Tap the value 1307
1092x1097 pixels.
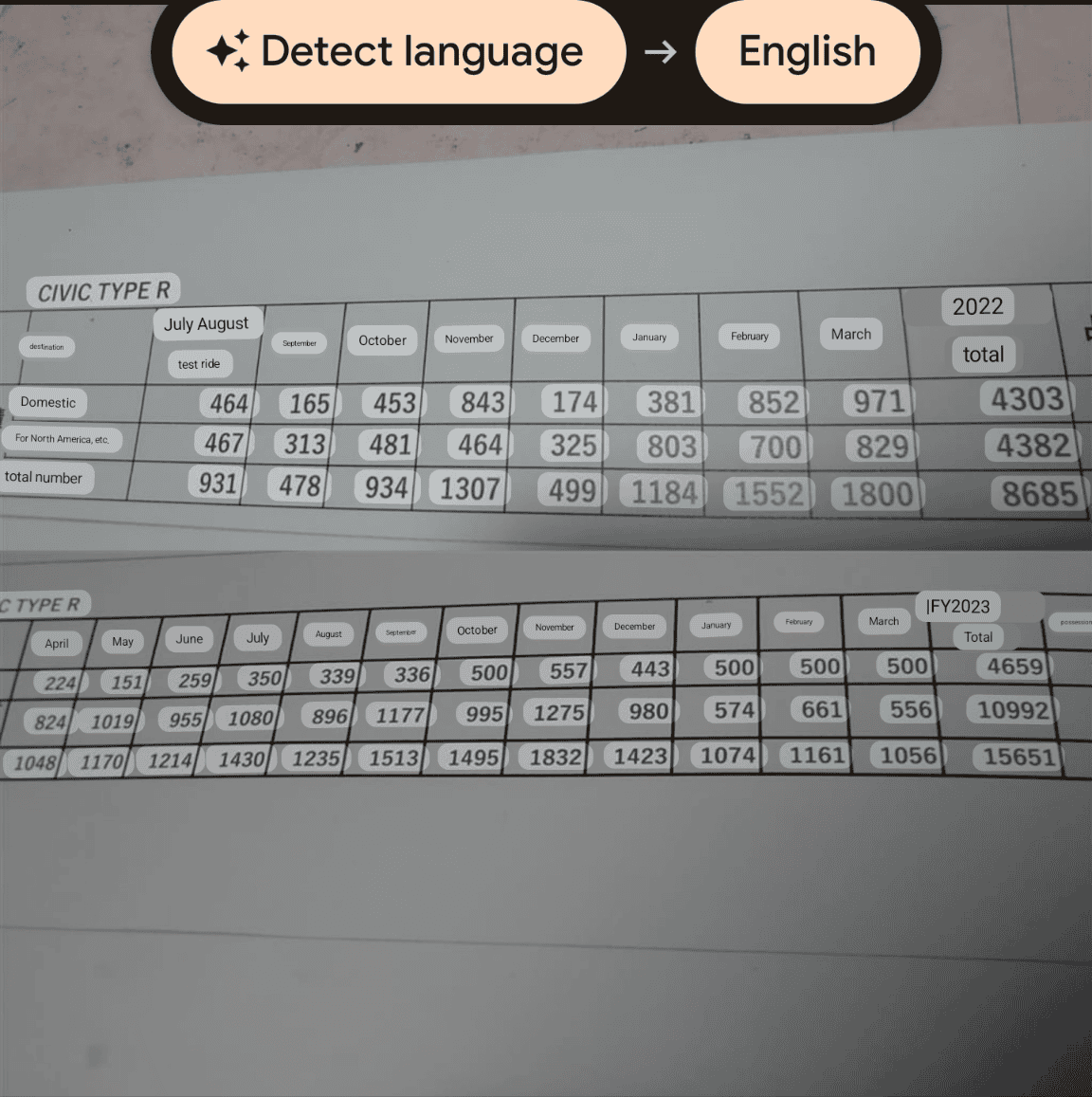(469, 488)
